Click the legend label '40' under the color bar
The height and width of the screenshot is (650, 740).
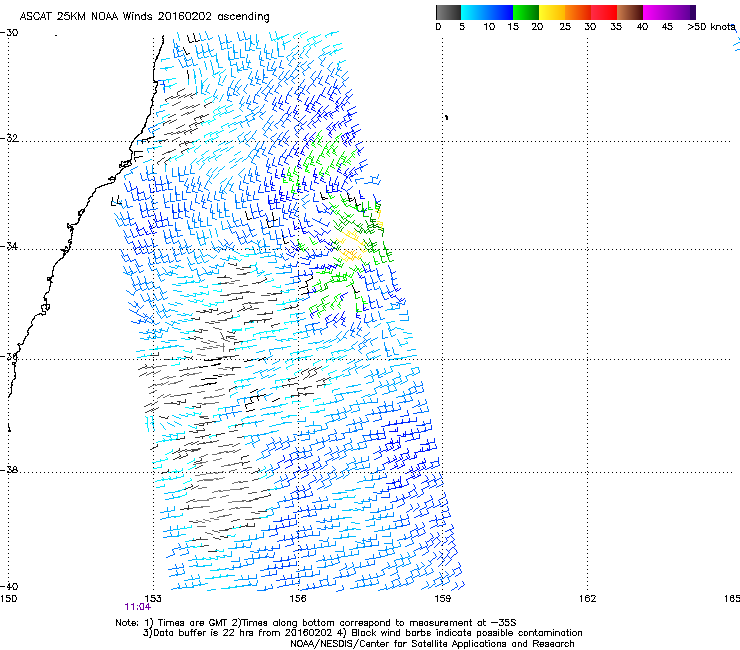(x=642, y=27)
